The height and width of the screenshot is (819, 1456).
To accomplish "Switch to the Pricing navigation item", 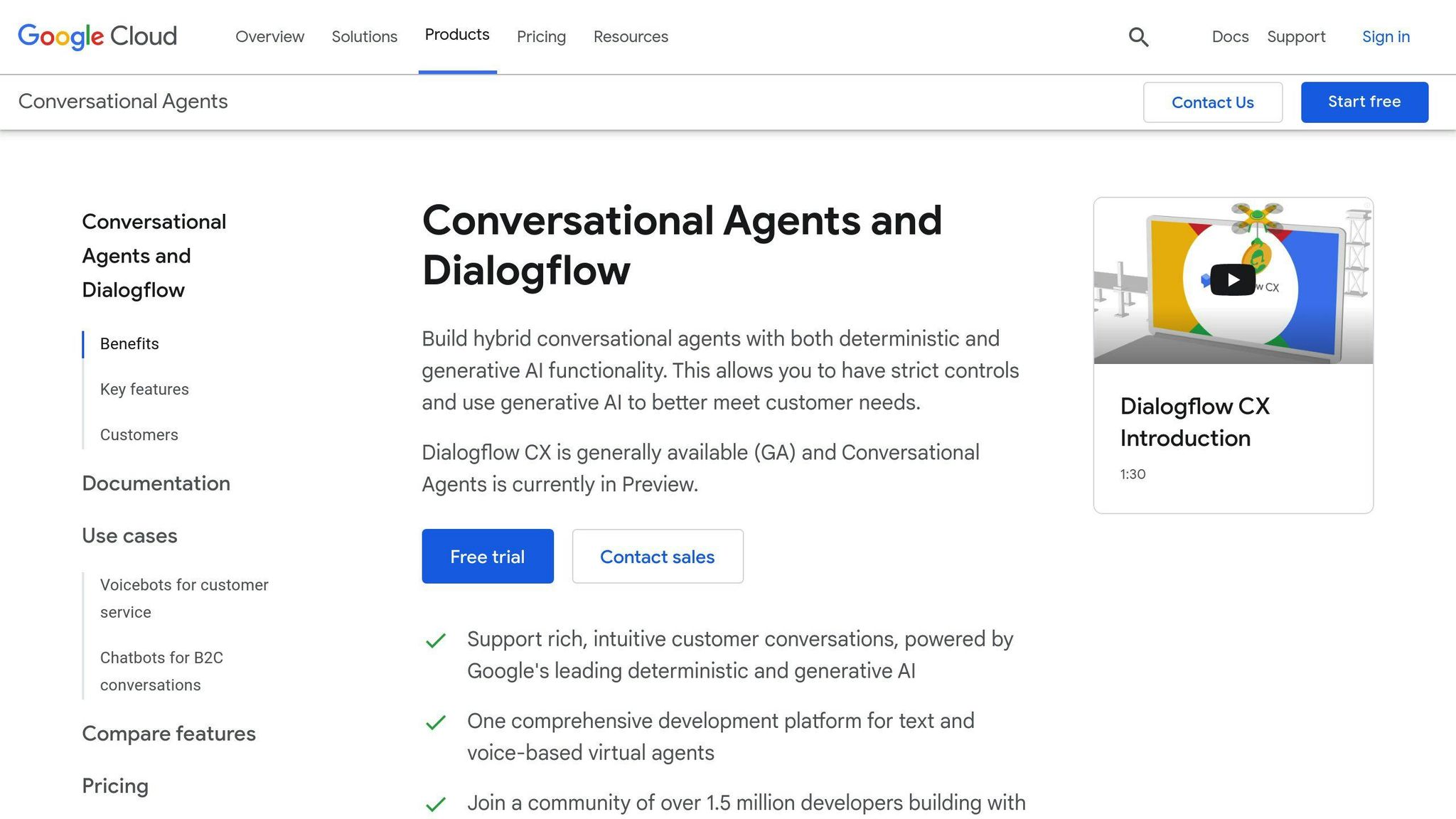I will coord(541,36).
